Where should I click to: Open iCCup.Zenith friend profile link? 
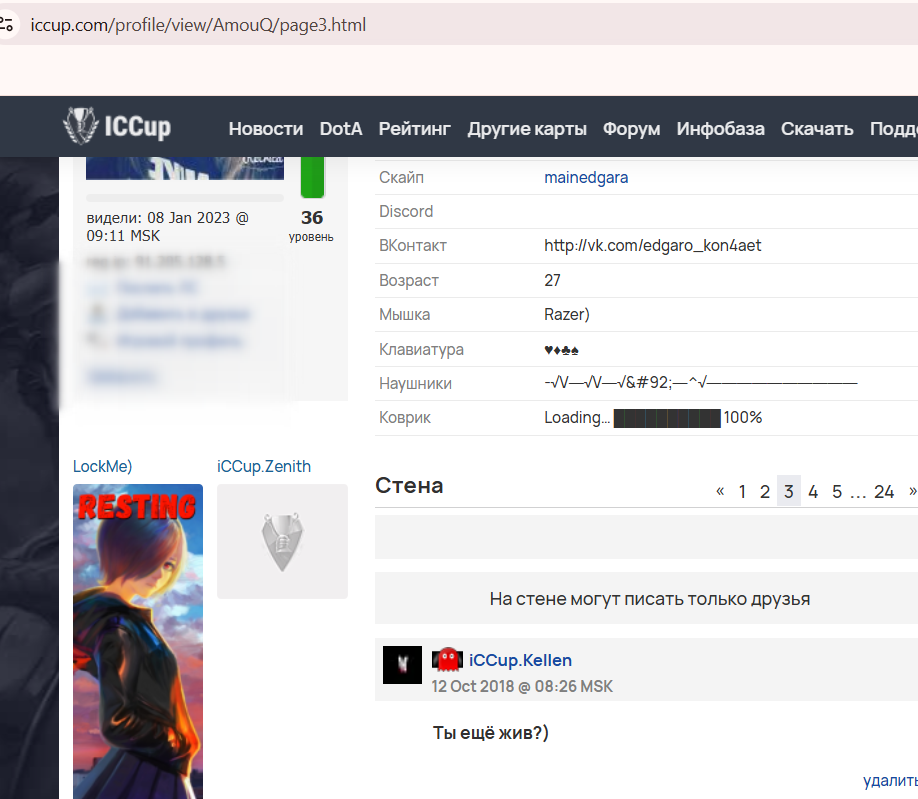[264, 467]
